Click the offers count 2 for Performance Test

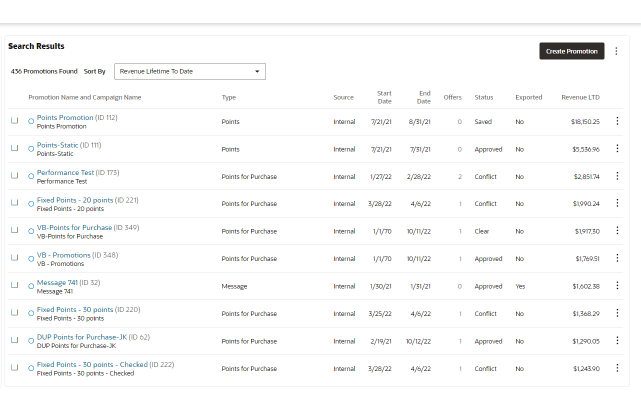(460, 177)
